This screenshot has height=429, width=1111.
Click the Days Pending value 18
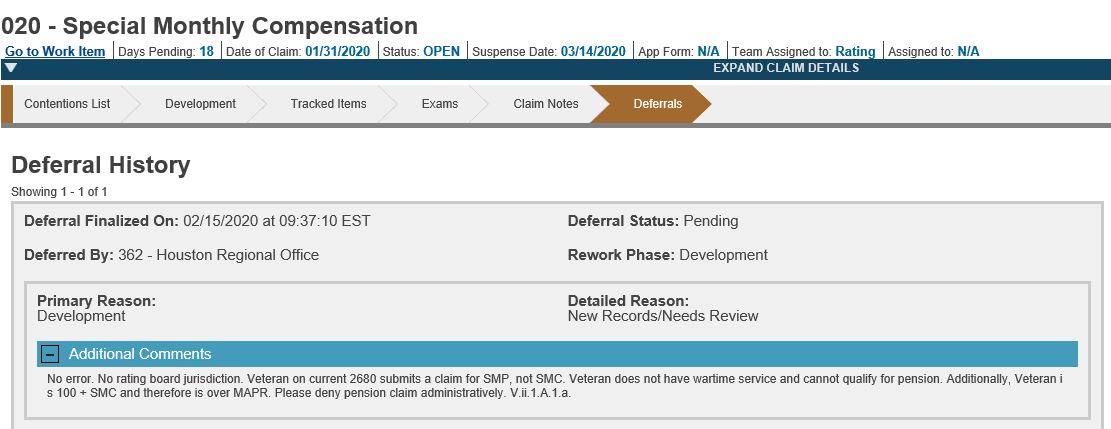[x=206, y=51]
